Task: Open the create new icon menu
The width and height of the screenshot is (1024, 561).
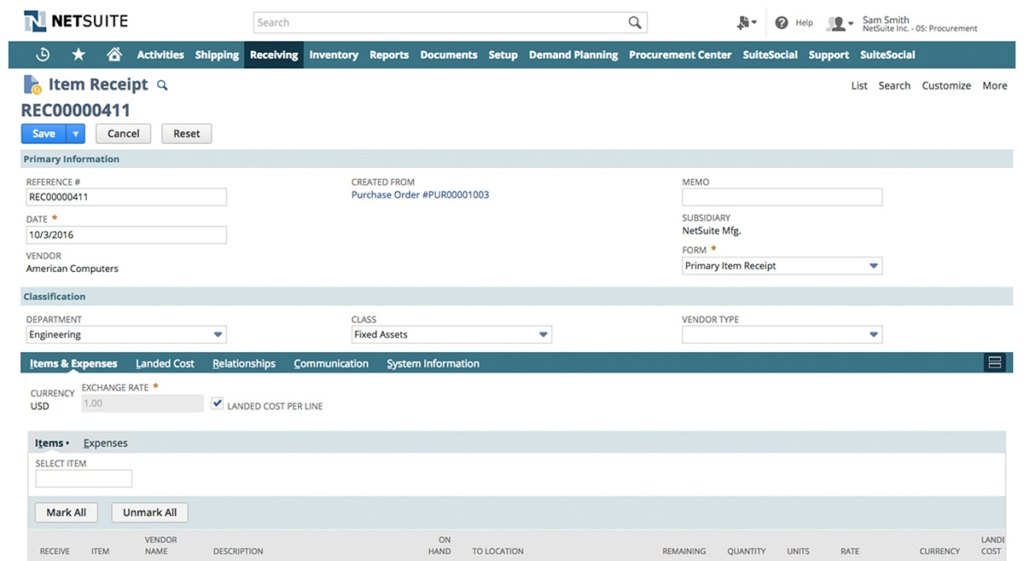Action: point(746,23)
